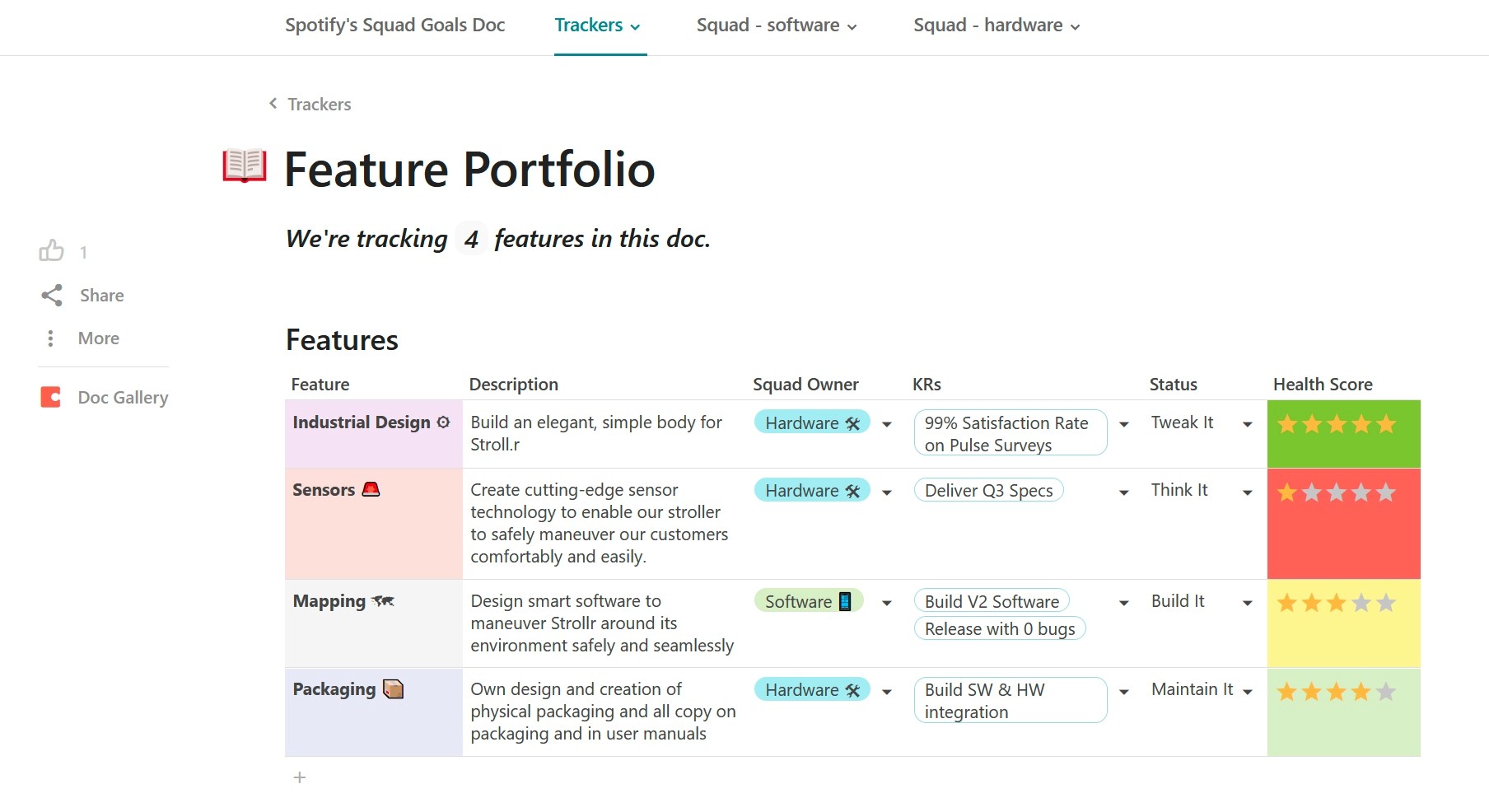Viewport: 1489px width, 812px height.
Task: Click the Industrial Design feature cell
Action: (373, 433)
